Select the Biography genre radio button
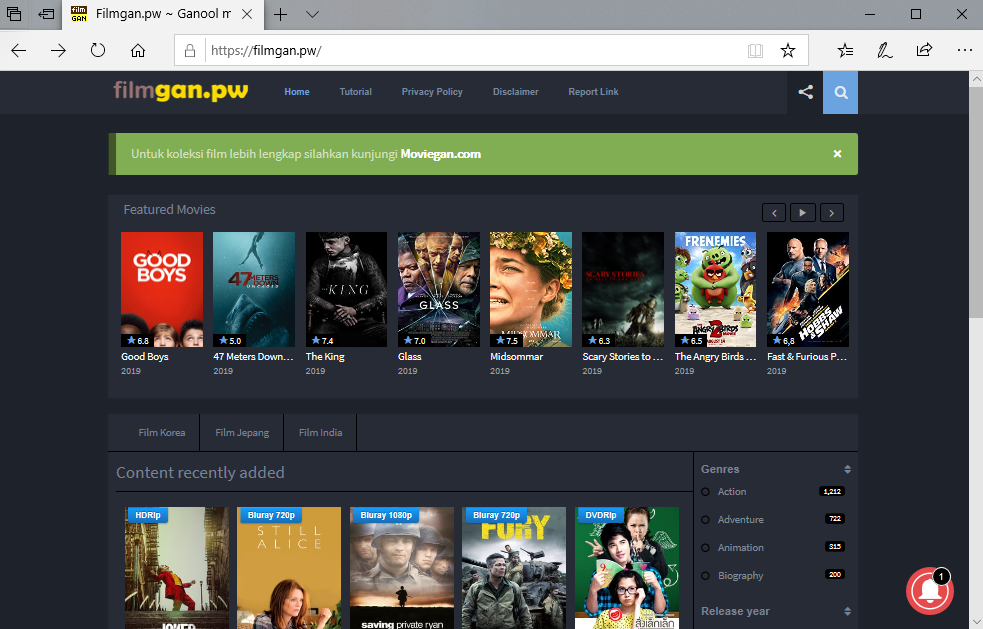Screen dimensions: 983x629 tap(705, 576)
